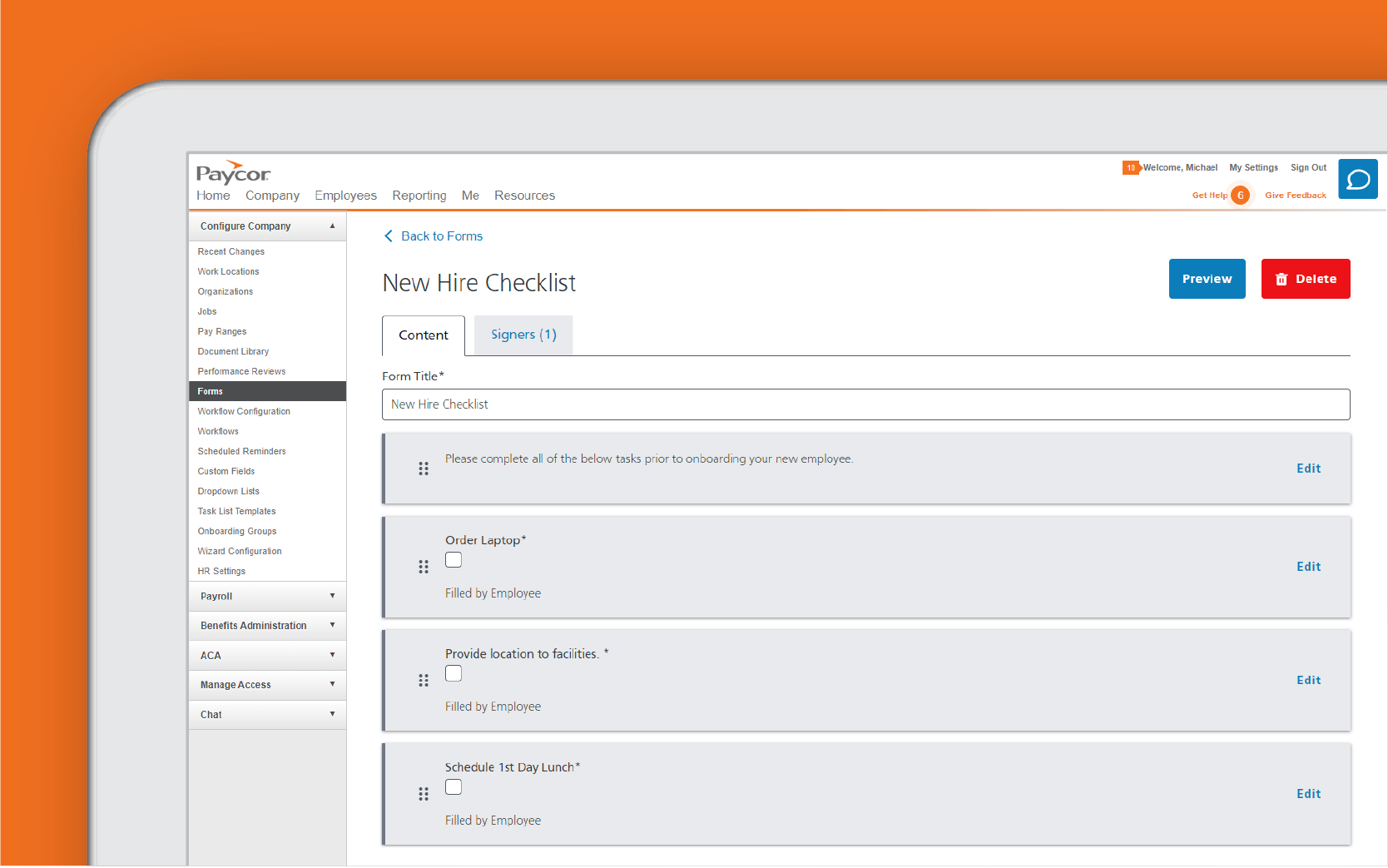Edit Schedule 1st Day Lunch item
The width and height of the screenshot is (1388, 868).
coord(1309,794)
